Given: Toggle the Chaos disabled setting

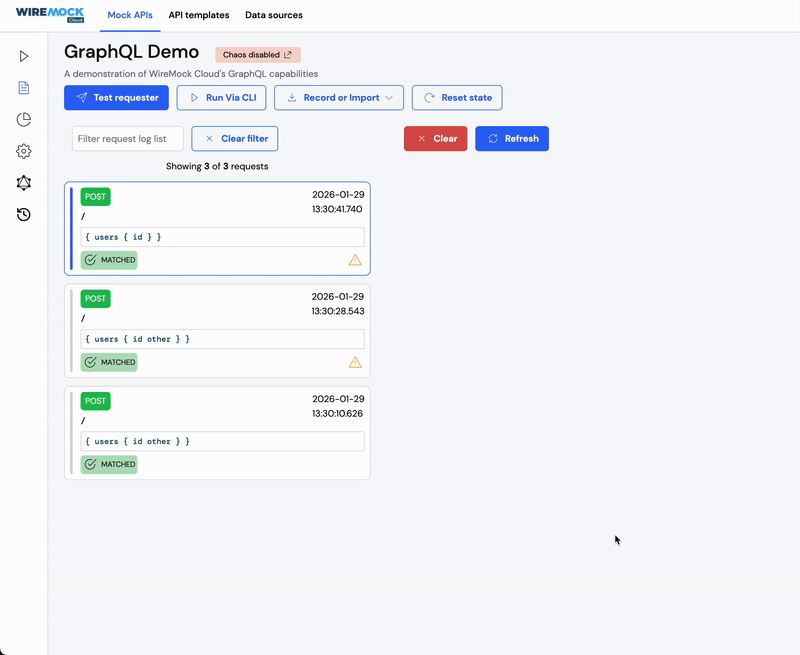Looking at the screenshot, I should (258, 54).
